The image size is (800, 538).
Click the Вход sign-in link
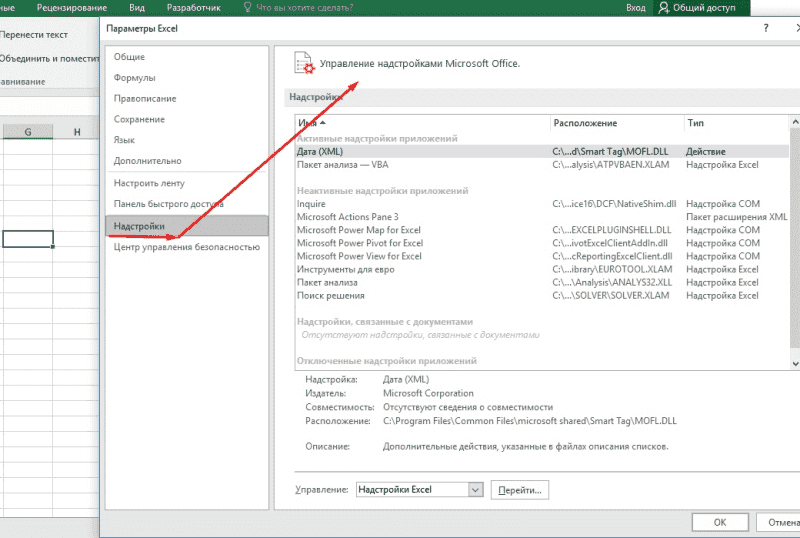[x=636, y=8]
